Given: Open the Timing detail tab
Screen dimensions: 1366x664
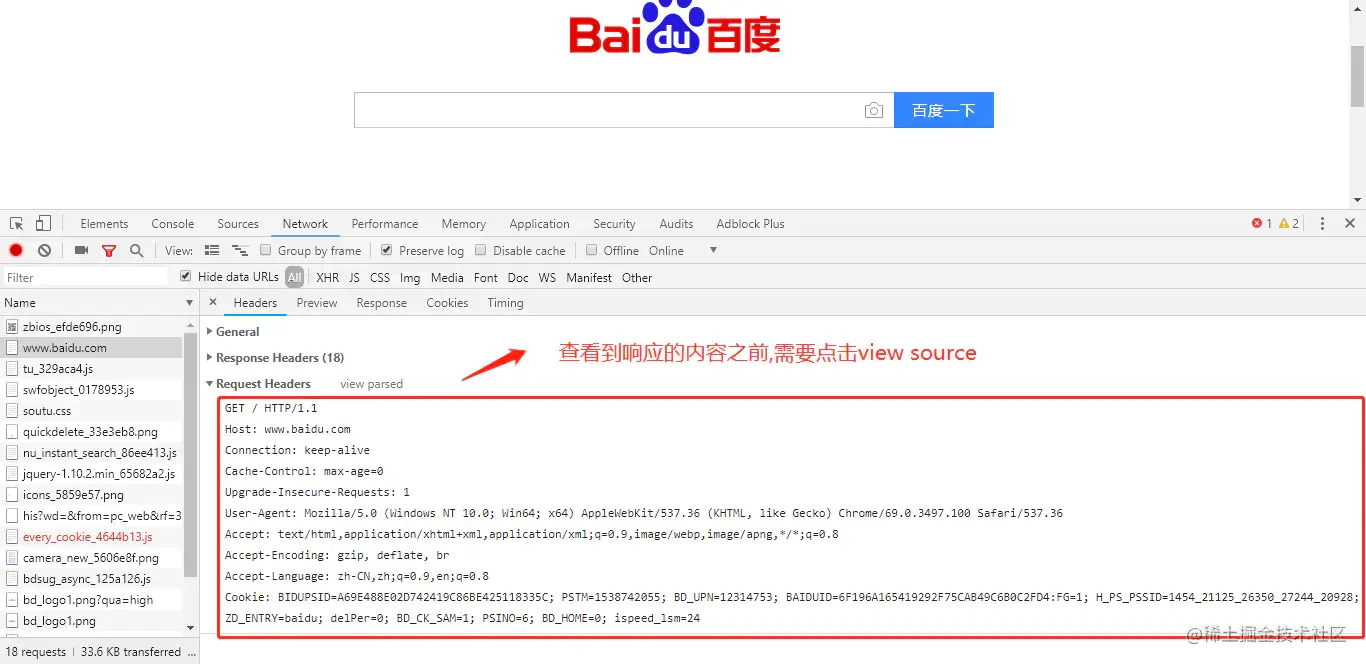Looking at the screenshot, I should 505,302.
